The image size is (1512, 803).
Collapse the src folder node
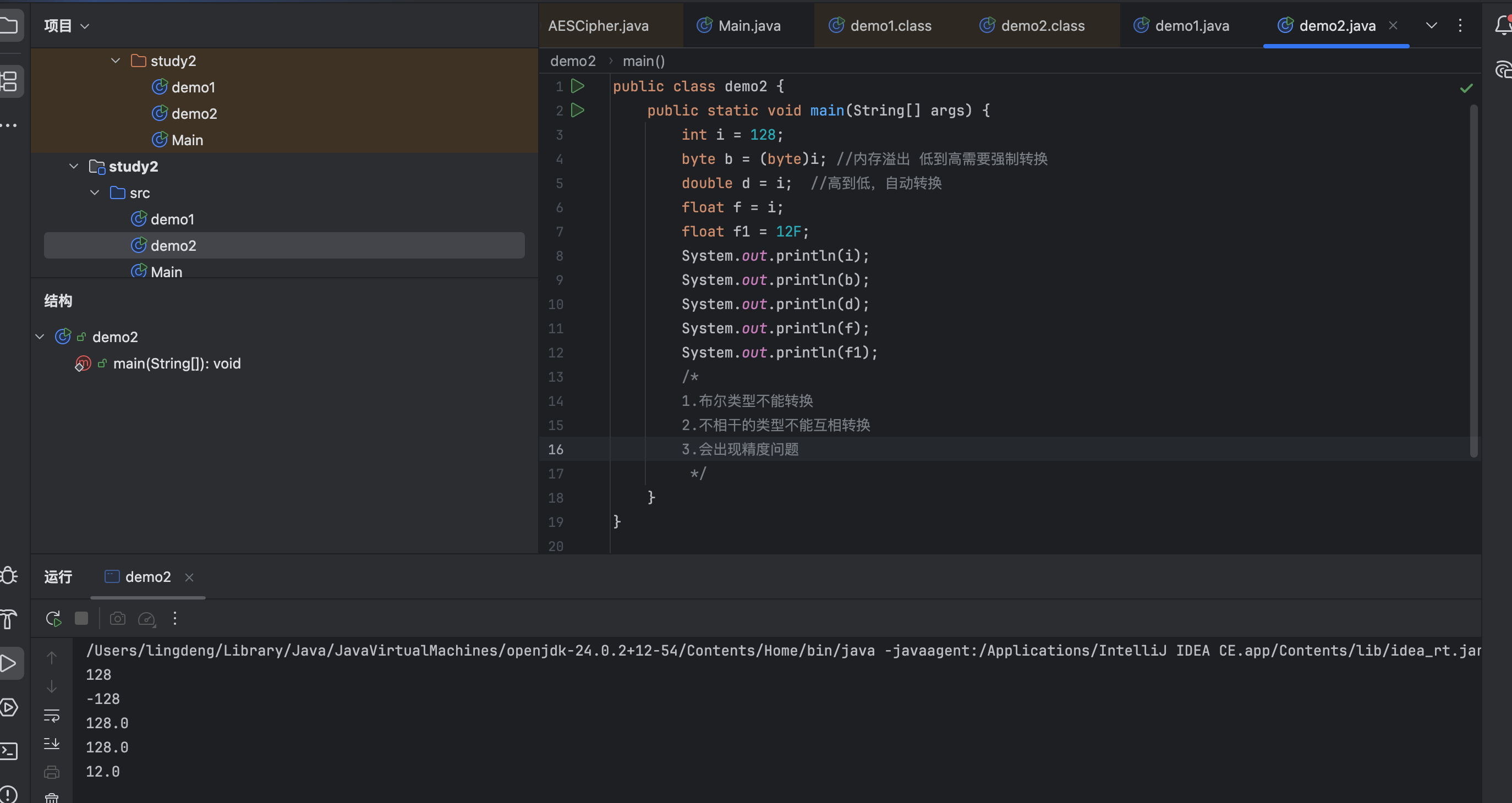95,193
